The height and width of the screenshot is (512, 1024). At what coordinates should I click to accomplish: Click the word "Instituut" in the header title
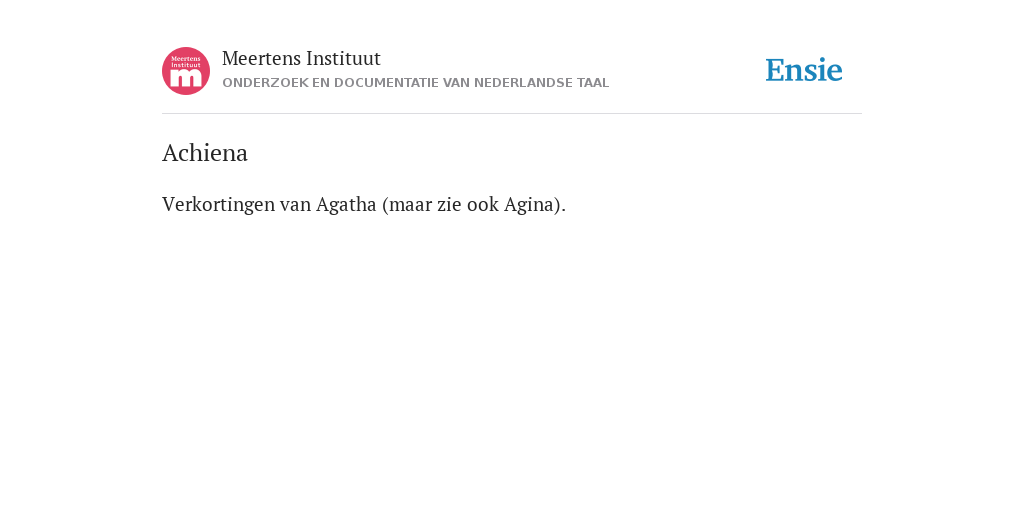pyautogui.click(x=344, y=58)
